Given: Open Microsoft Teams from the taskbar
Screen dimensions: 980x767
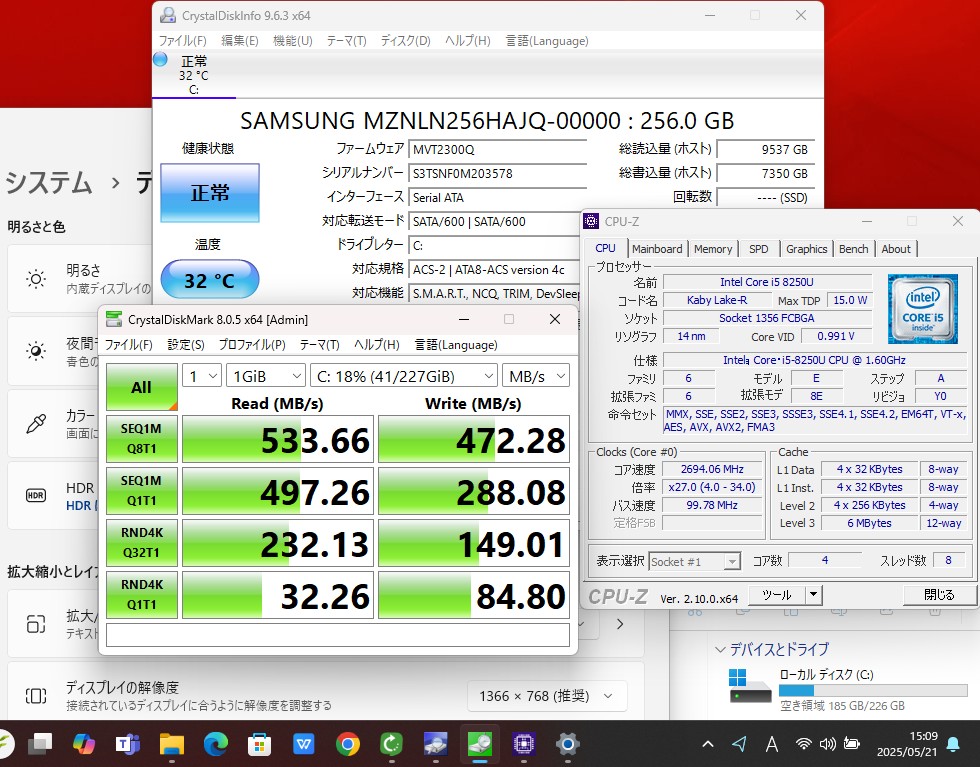Looking at the screenshot, I should [128, 744].
